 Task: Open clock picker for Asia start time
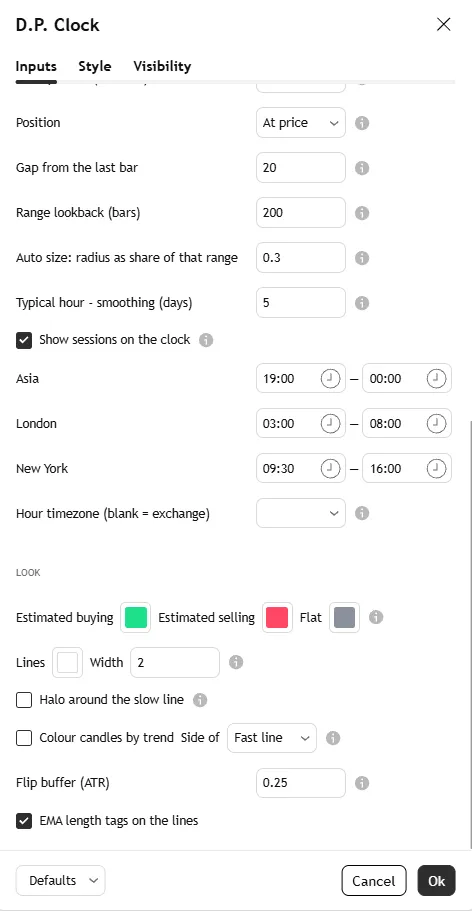[x=330, y=379]
